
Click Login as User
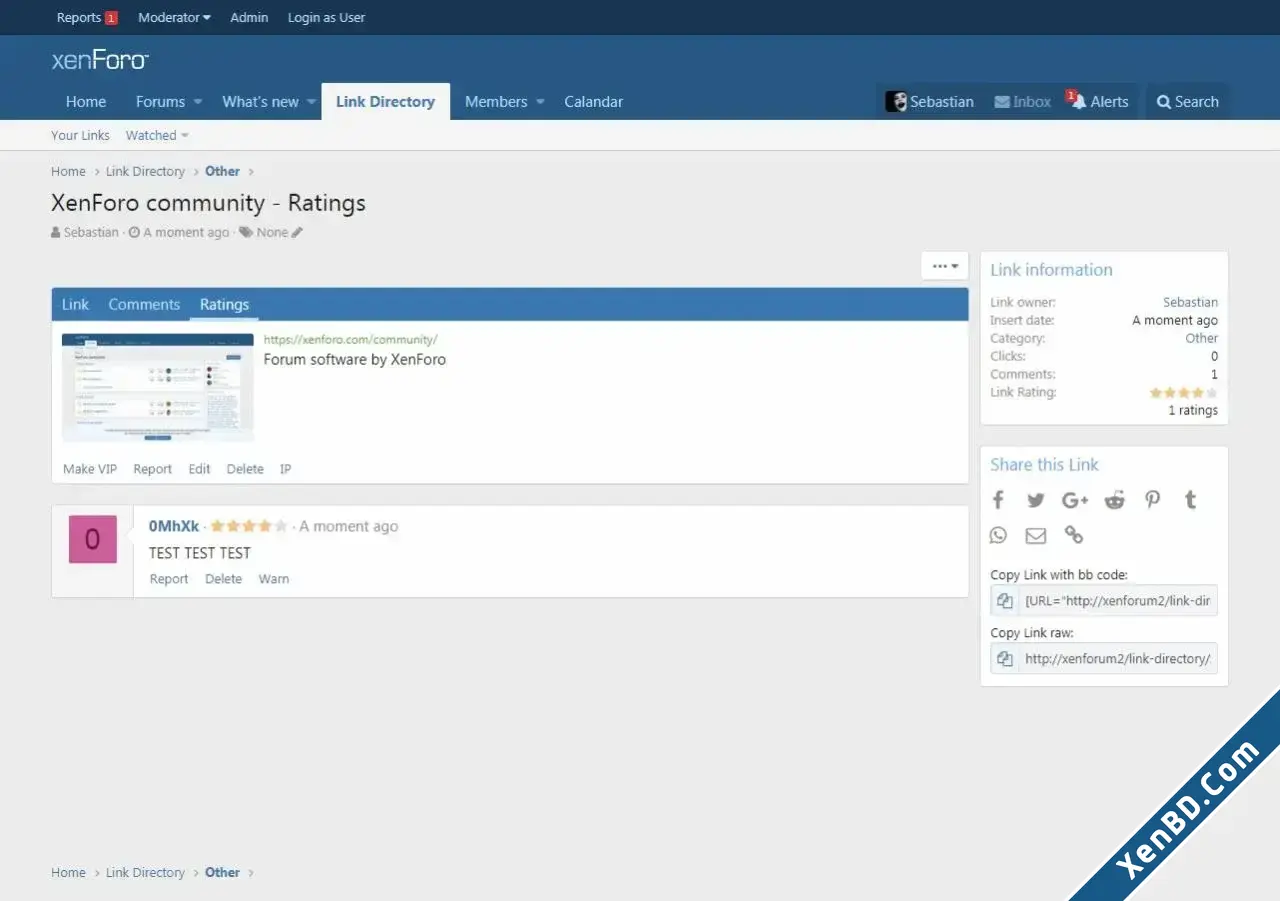[326, 17]
